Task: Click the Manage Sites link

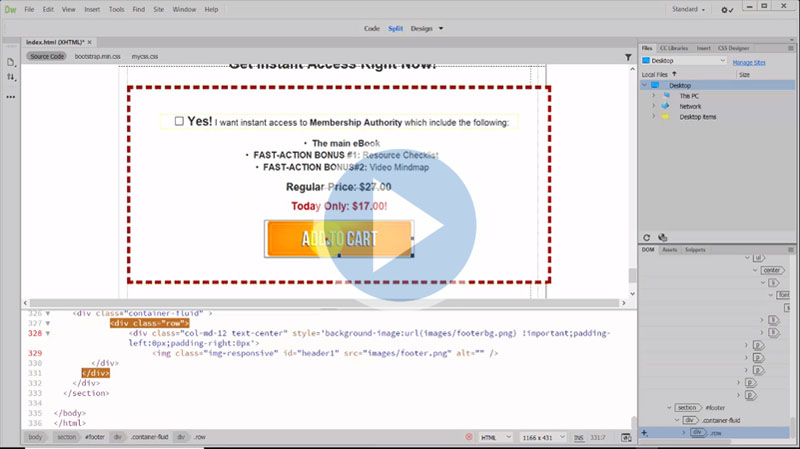Action: (750, 62)
